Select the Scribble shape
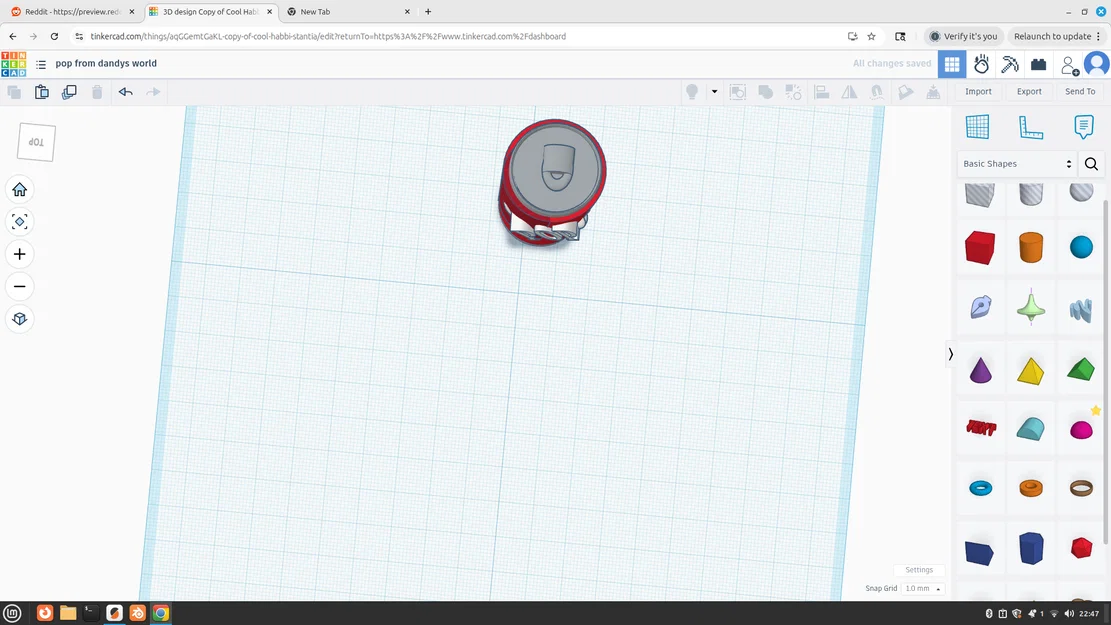The width and height of the screenshot is (1111, 625). coord(1081,309)
